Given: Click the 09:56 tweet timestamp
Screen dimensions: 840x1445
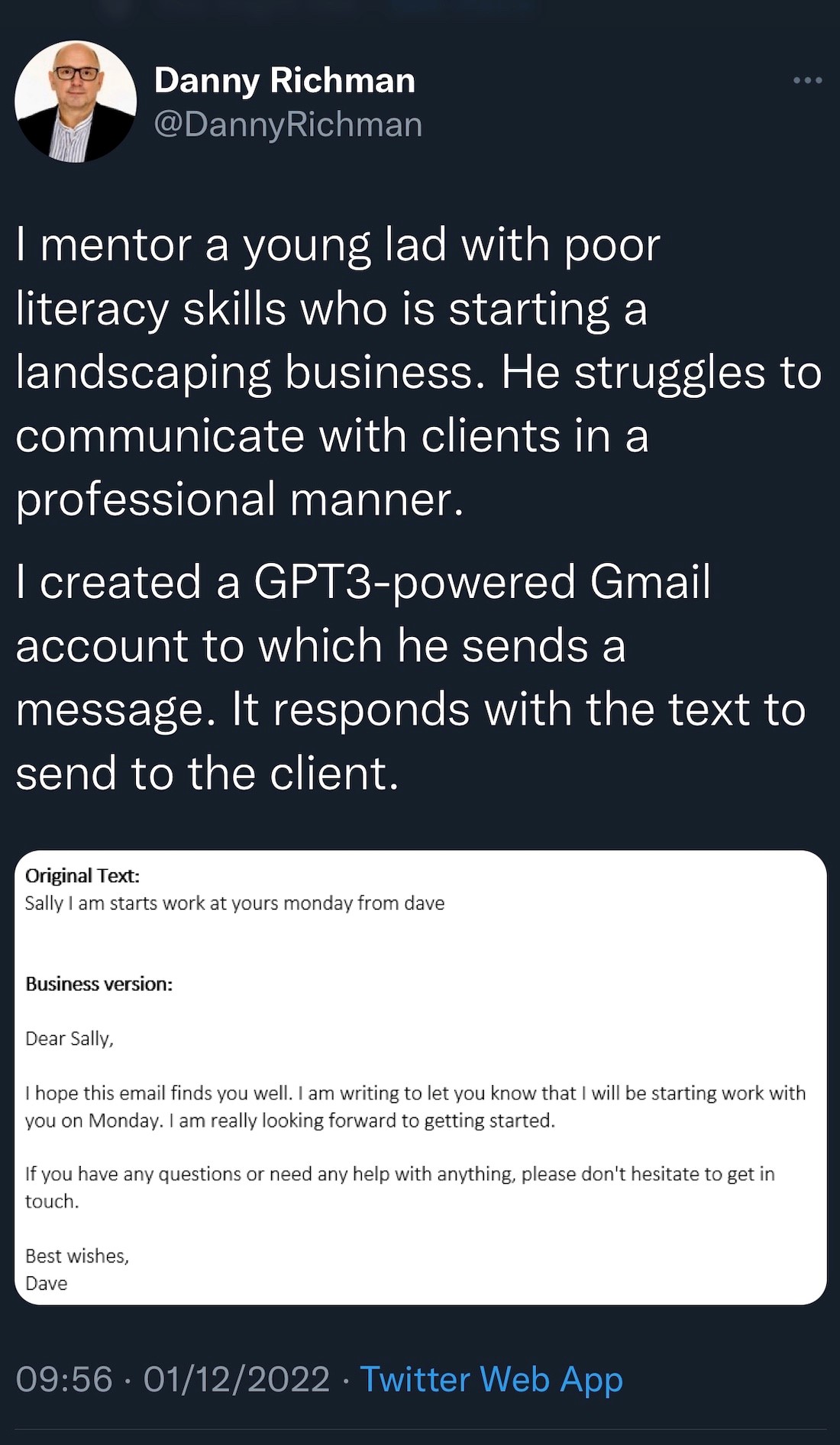Looking at the screenshot, I should (x=64, y=1380).
